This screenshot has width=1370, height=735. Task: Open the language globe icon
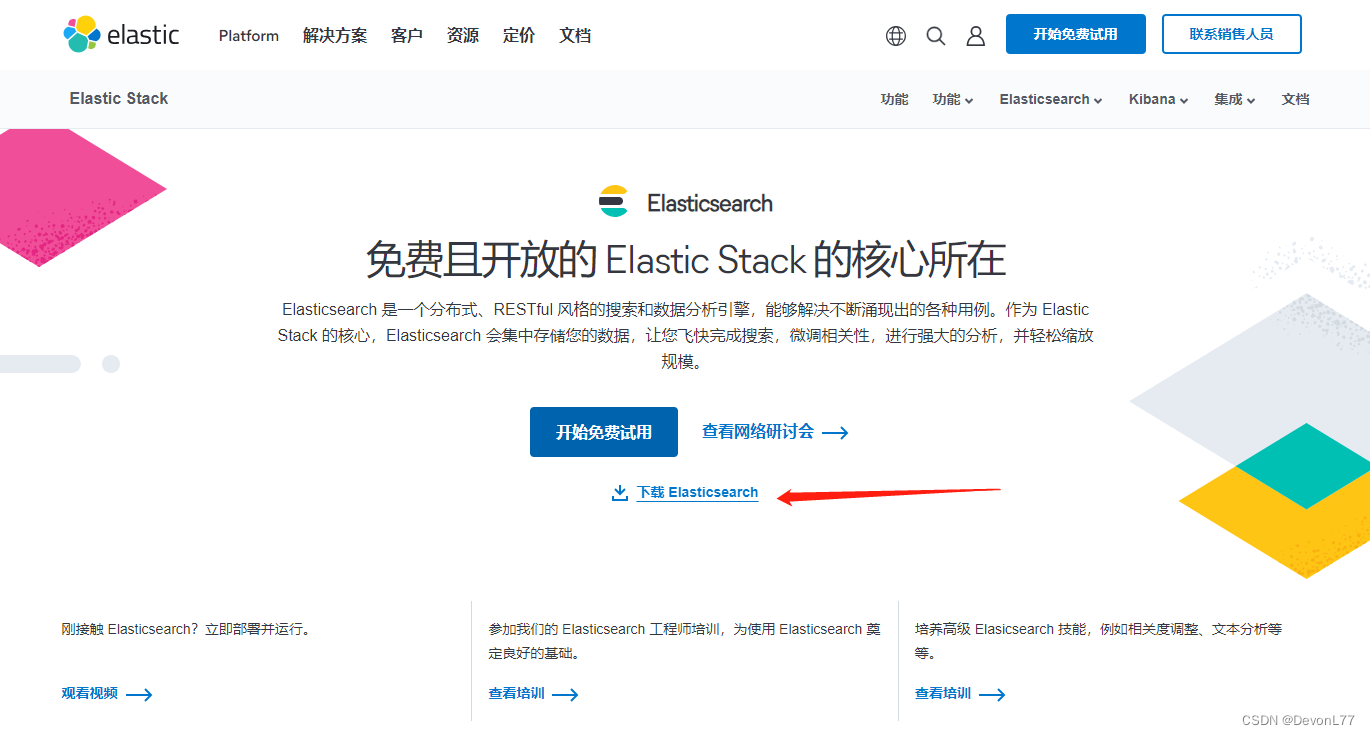pyautogui.click(x=896, y=36)
